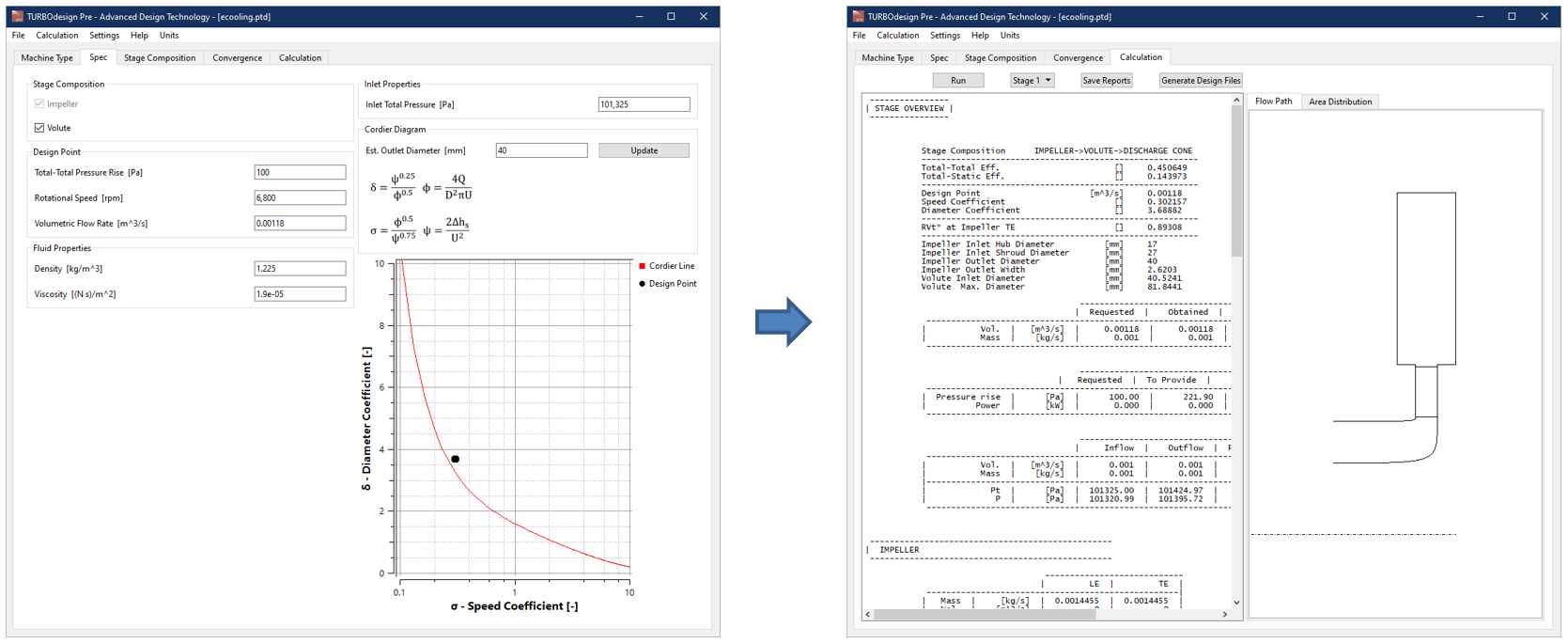The height and width of the screenshot is (643, 1568).
Task: Click the report's scroll right arrow
Action: coord(1224,615)
